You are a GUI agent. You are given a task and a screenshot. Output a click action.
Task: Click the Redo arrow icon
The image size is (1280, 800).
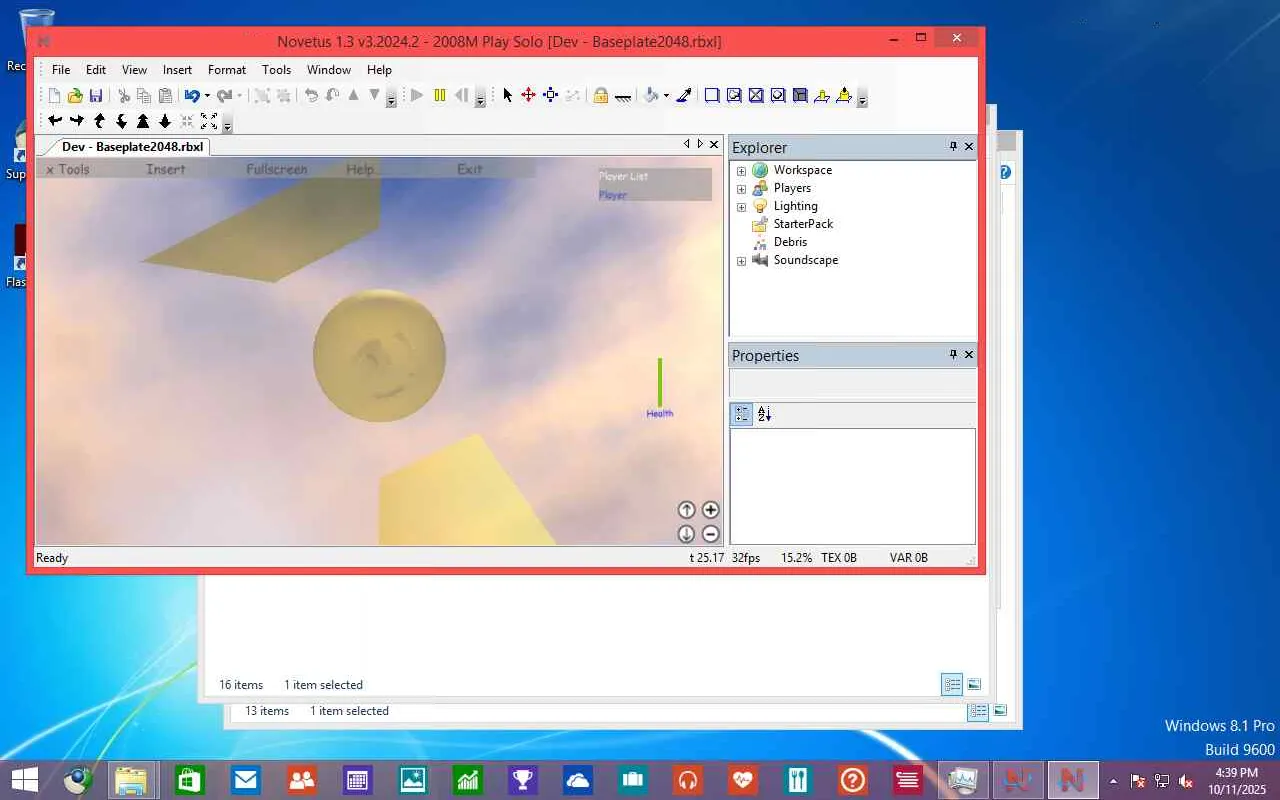tap(224, 96)
